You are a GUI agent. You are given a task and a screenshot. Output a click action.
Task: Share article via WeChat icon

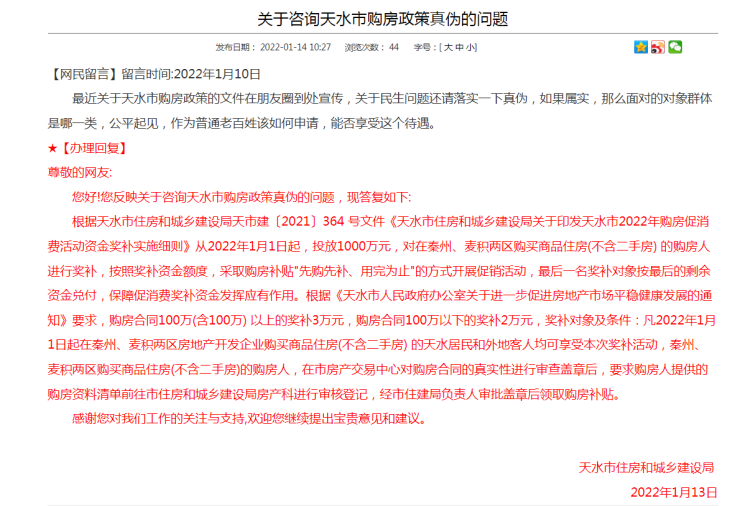[675, 47]
